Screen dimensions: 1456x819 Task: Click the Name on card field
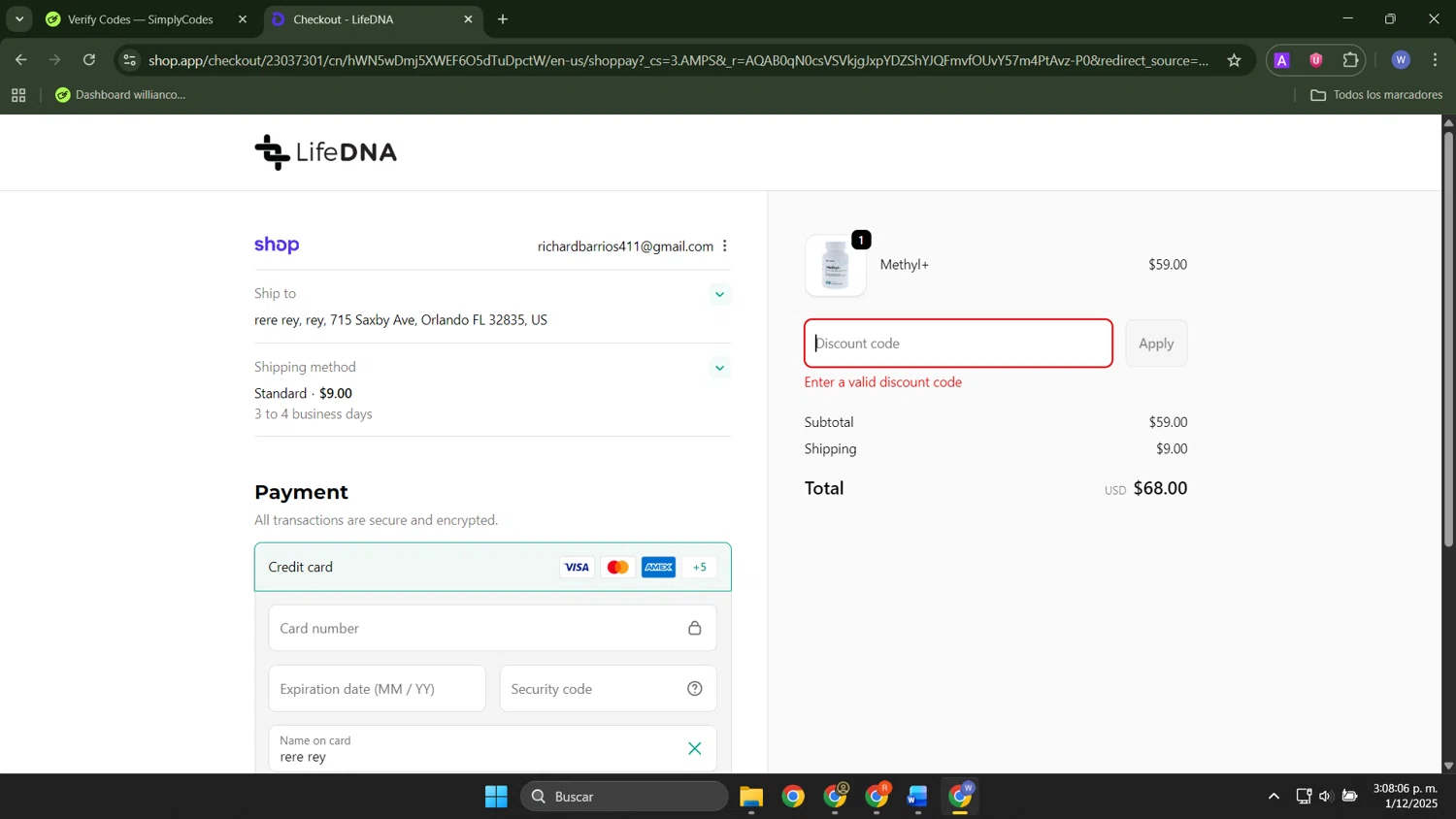[492, 748]
